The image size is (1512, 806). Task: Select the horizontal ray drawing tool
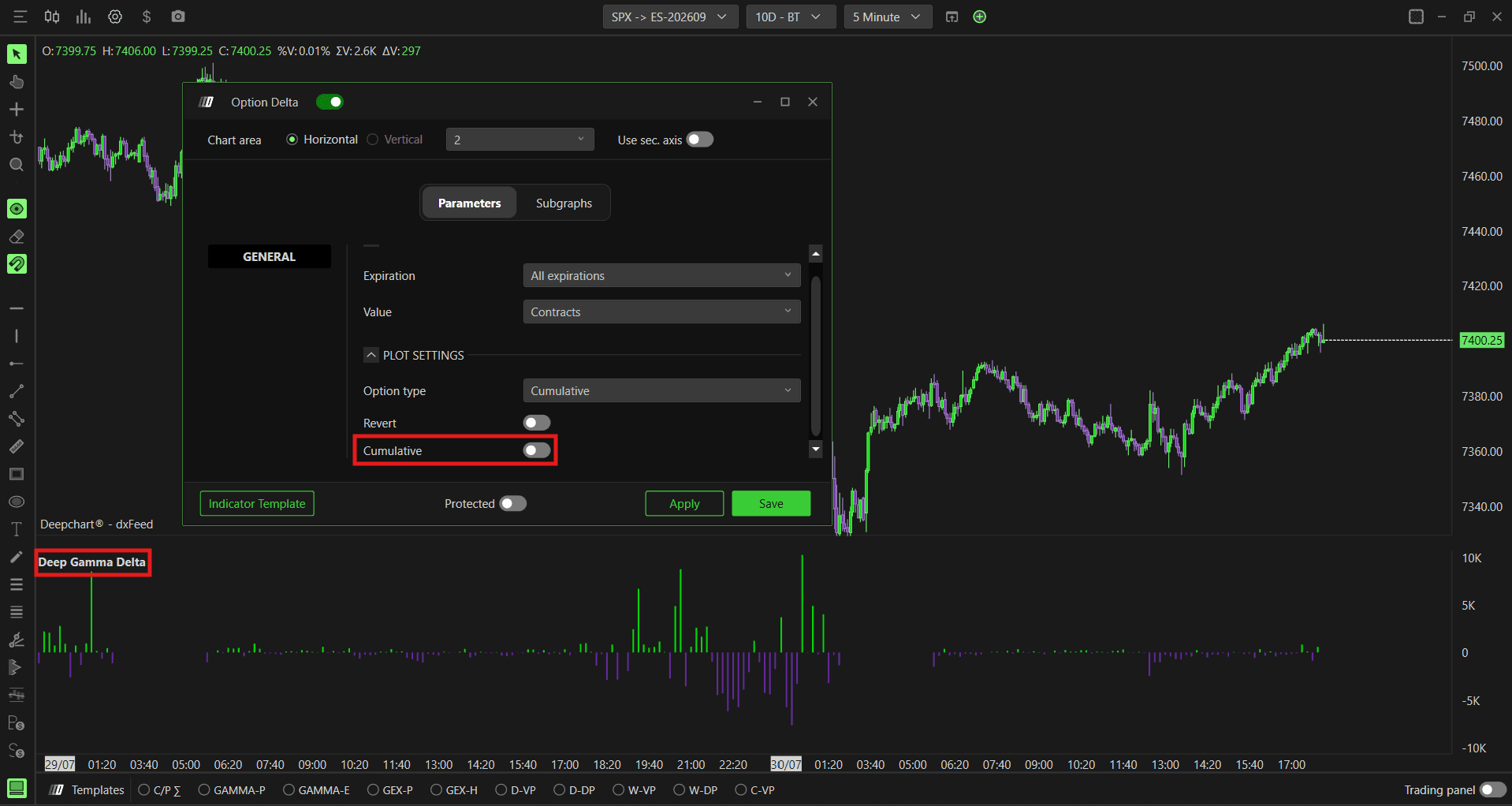[17, 364]
